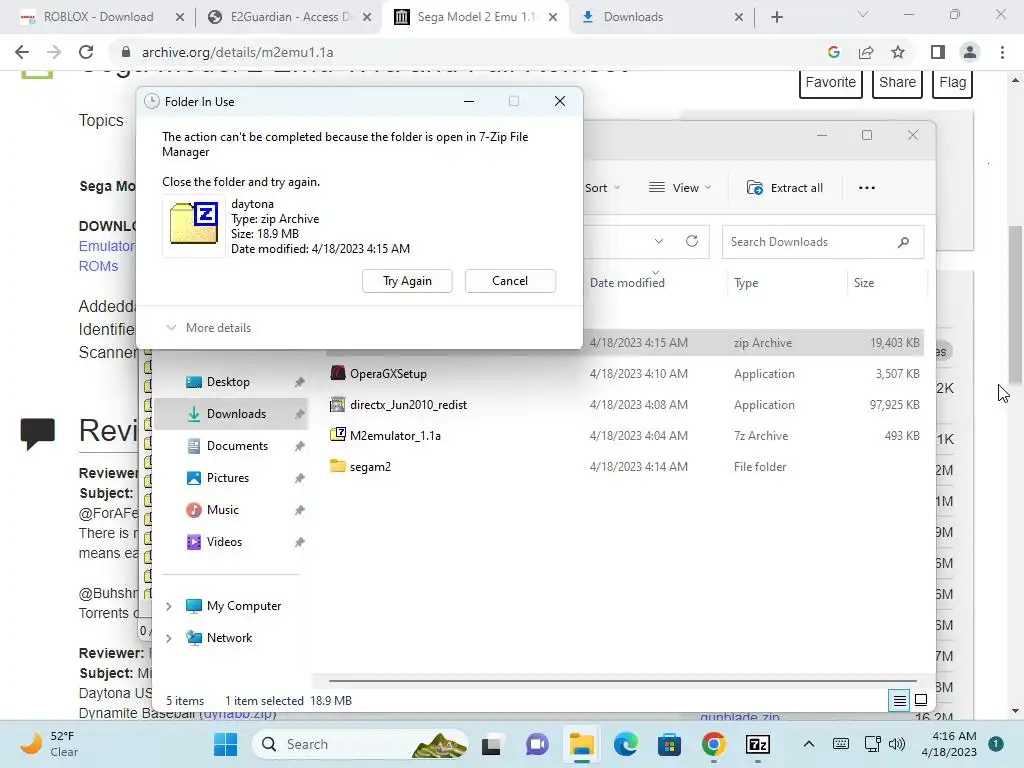Click the daytona zip archive icon
This screenshot has width=1024, height=768.
click(193, 224)
